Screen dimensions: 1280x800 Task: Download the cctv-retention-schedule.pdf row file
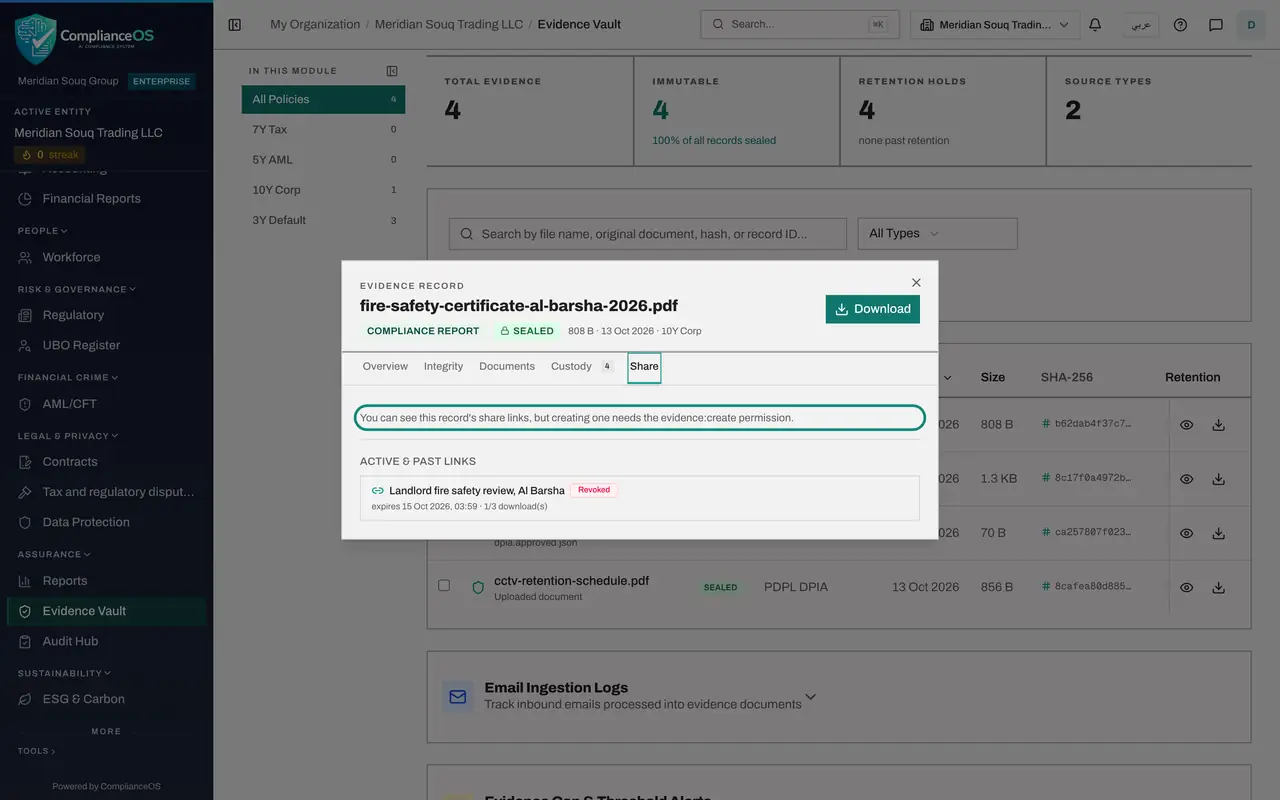[1218, 588]
